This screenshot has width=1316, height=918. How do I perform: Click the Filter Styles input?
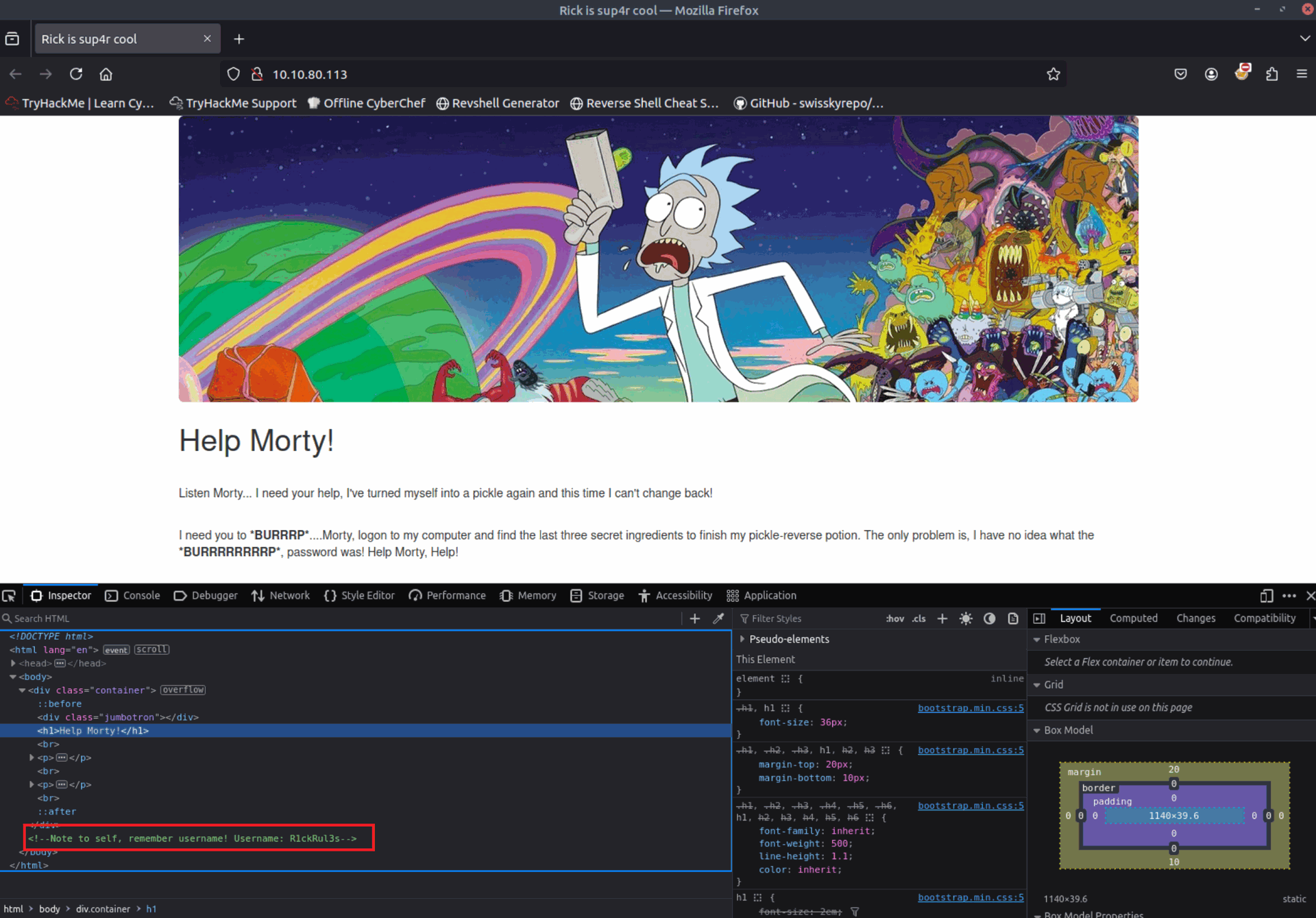click(x=809, y=618)
